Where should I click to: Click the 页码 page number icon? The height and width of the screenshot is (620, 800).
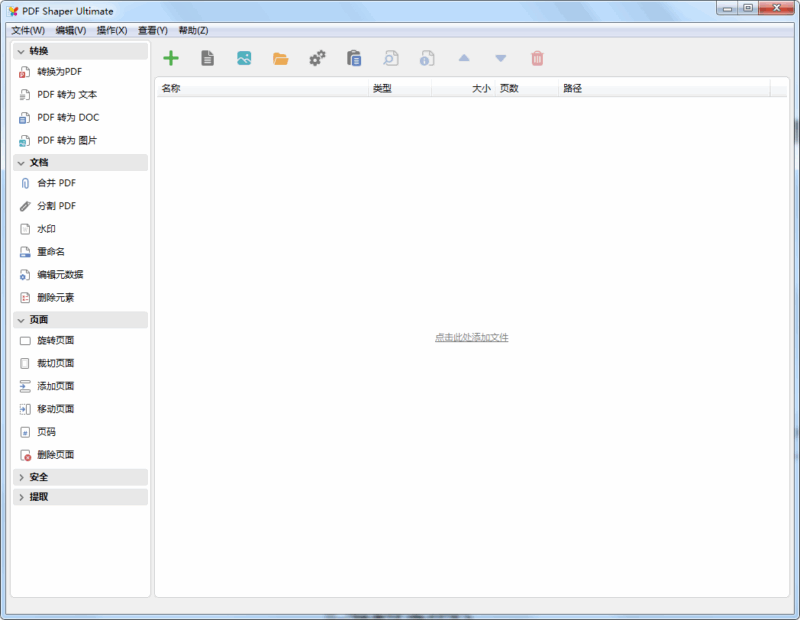[x=24, y=432]
